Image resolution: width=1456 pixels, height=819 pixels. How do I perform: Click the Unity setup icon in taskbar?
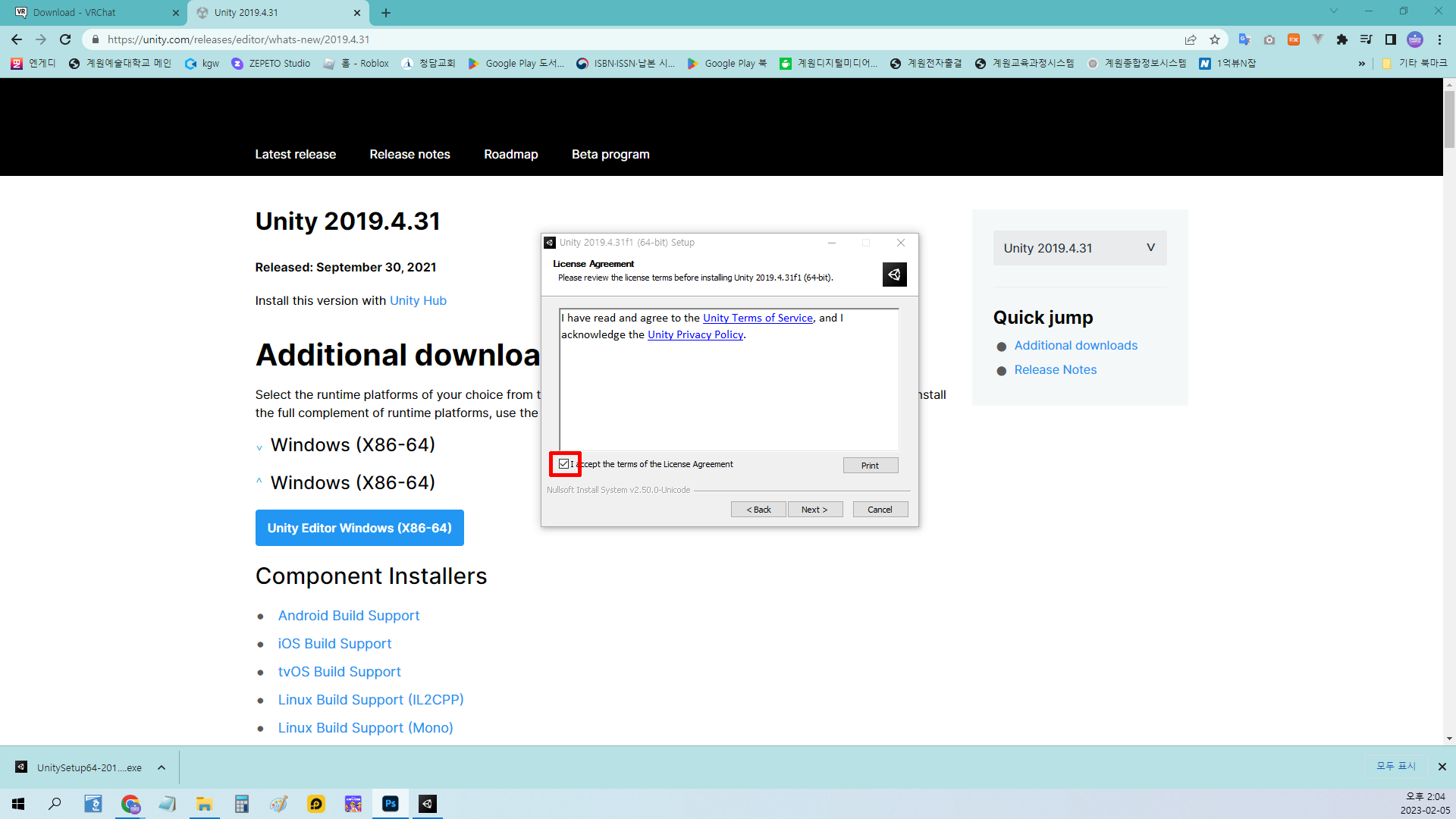click(x=428, y=804)
